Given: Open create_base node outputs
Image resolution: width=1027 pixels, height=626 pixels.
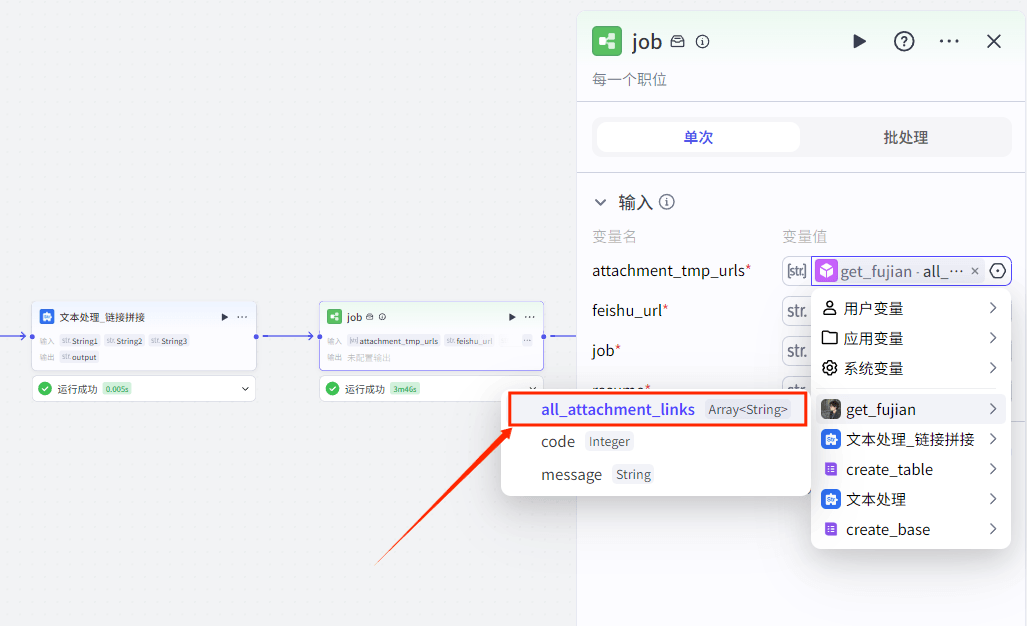Looking at the screenshot, I should click(910, 530).
